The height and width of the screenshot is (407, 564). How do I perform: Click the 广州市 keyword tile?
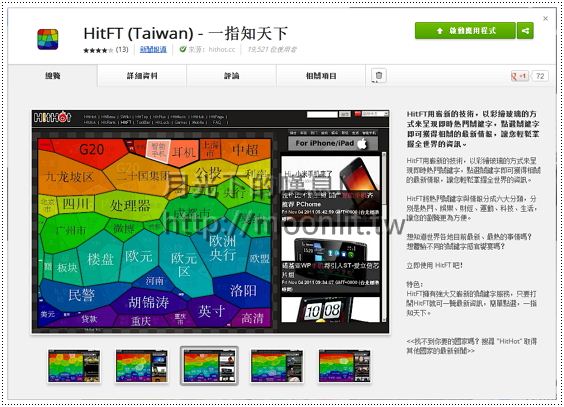point(71,230)
